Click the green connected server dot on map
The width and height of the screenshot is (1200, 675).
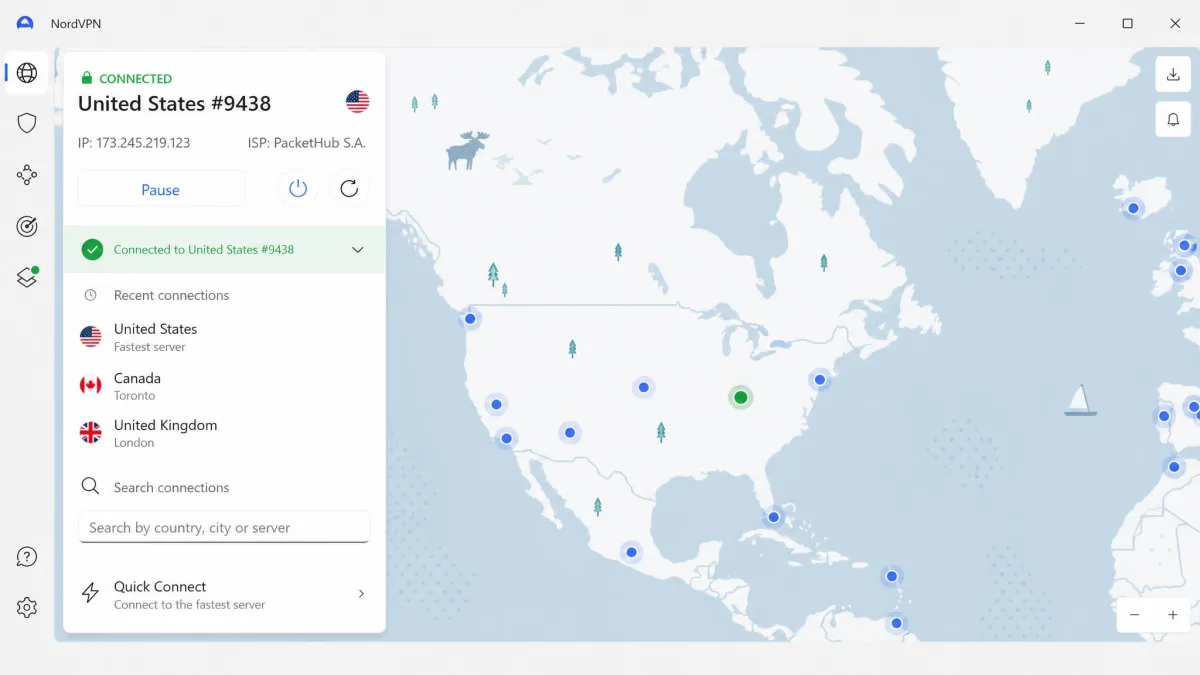click(740, 397)
